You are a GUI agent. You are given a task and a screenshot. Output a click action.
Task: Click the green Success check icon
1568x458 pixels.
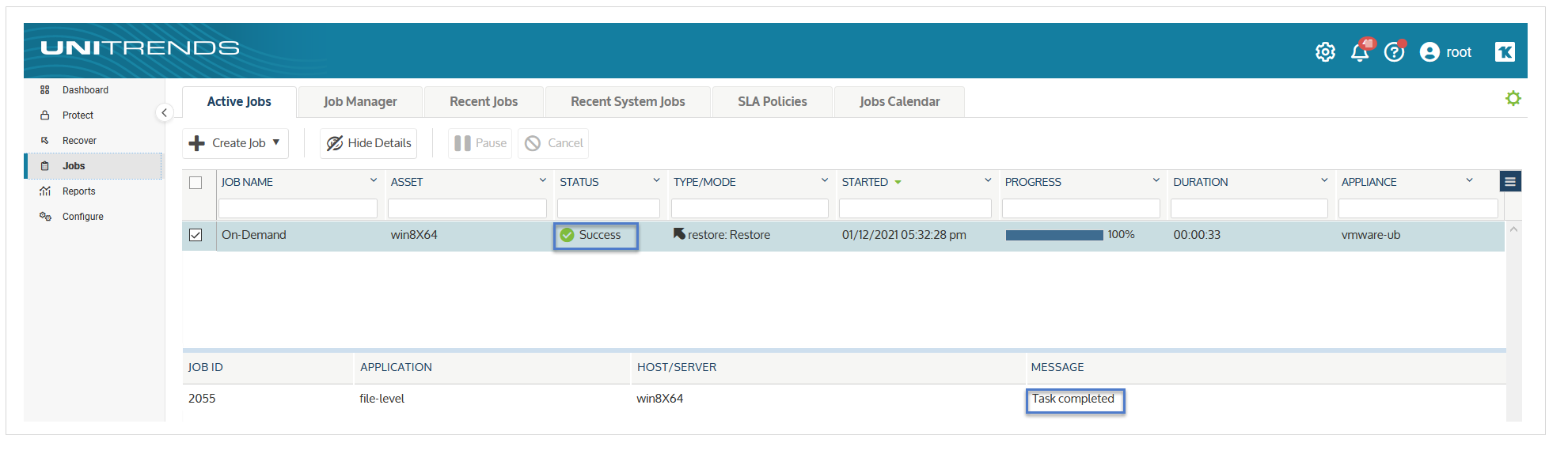click(568, 235)
